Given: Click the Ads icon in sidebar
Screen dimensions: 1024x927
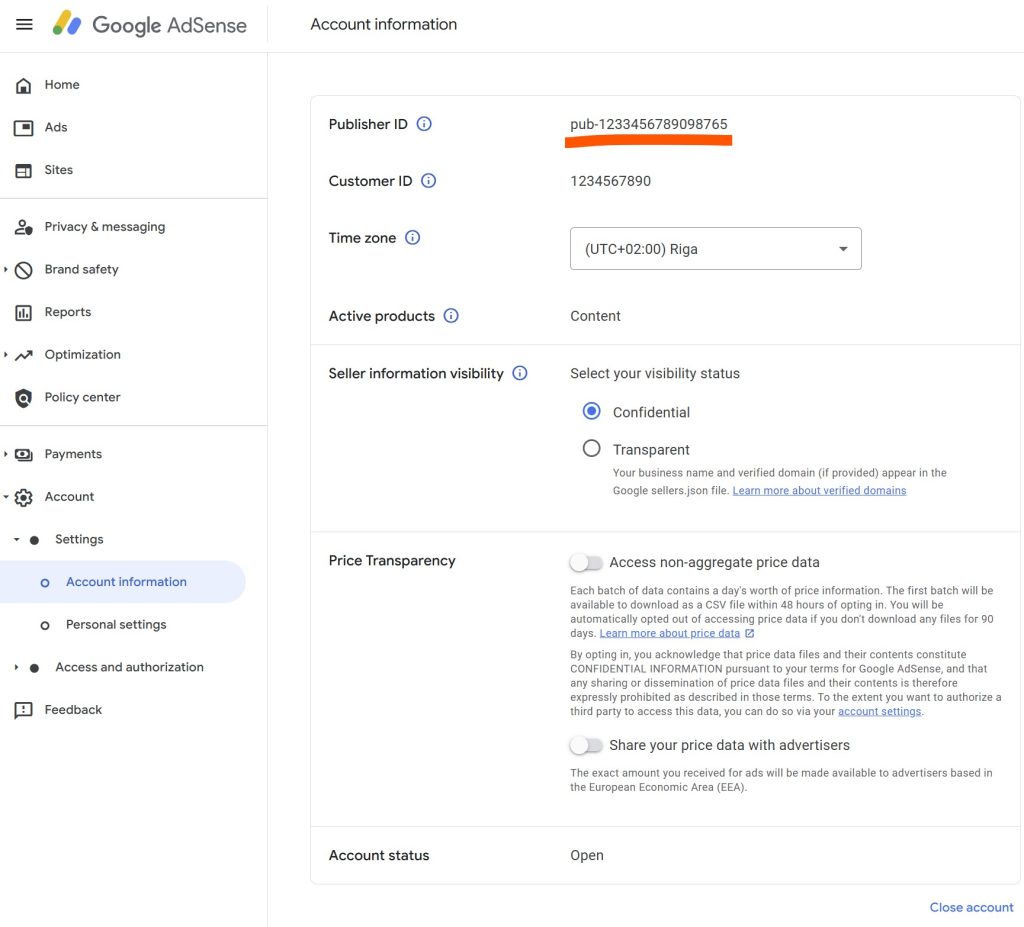Looking at the screenshot, I should click(x=23, y=128).
